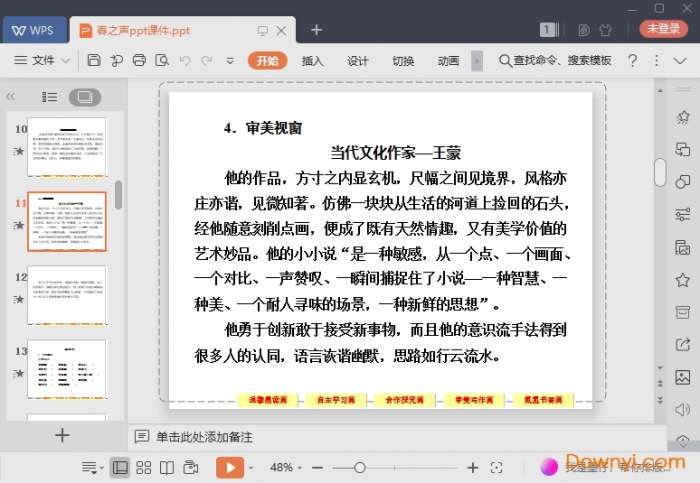Click the magnifier icon in command search

tap(505, 60)
